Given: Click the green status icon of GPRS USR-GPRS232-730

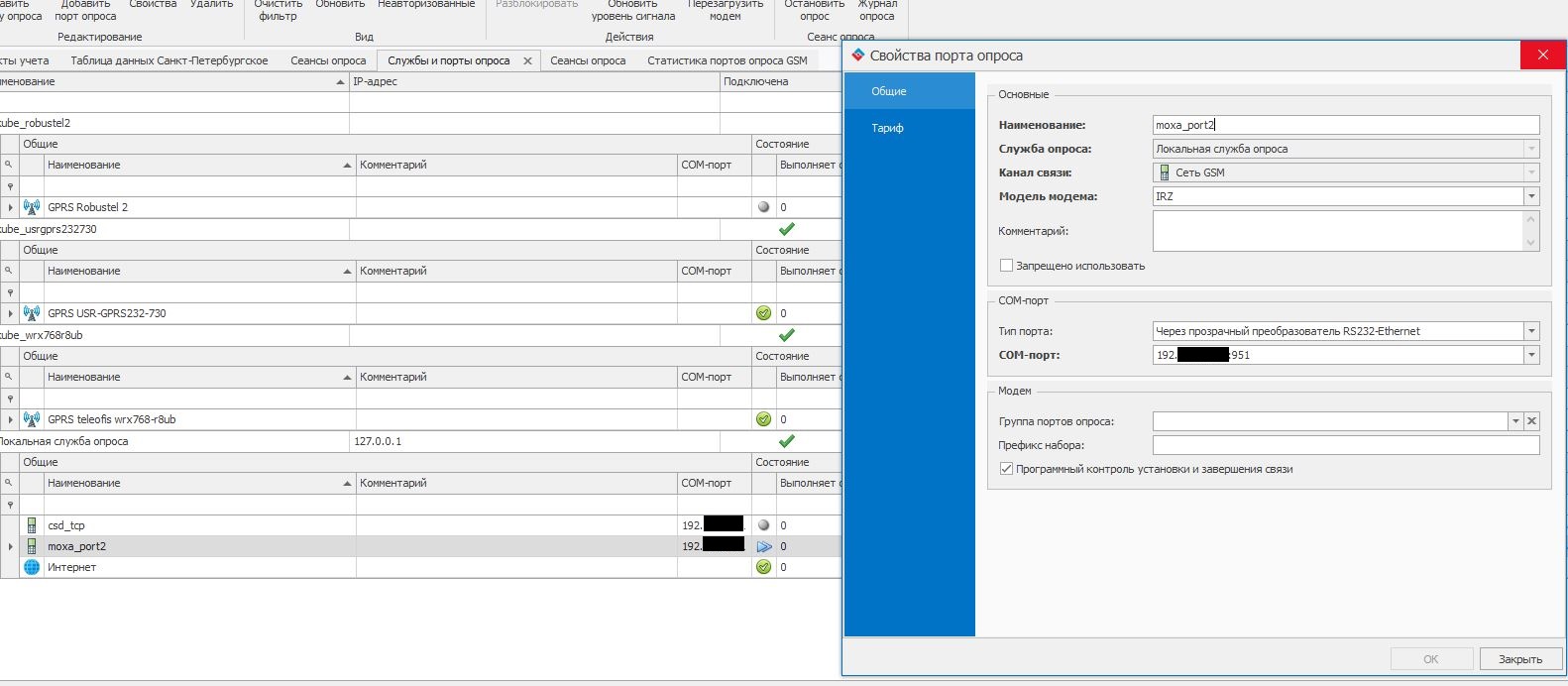Looking at the screenshot, I should click(x=763, y=313).
